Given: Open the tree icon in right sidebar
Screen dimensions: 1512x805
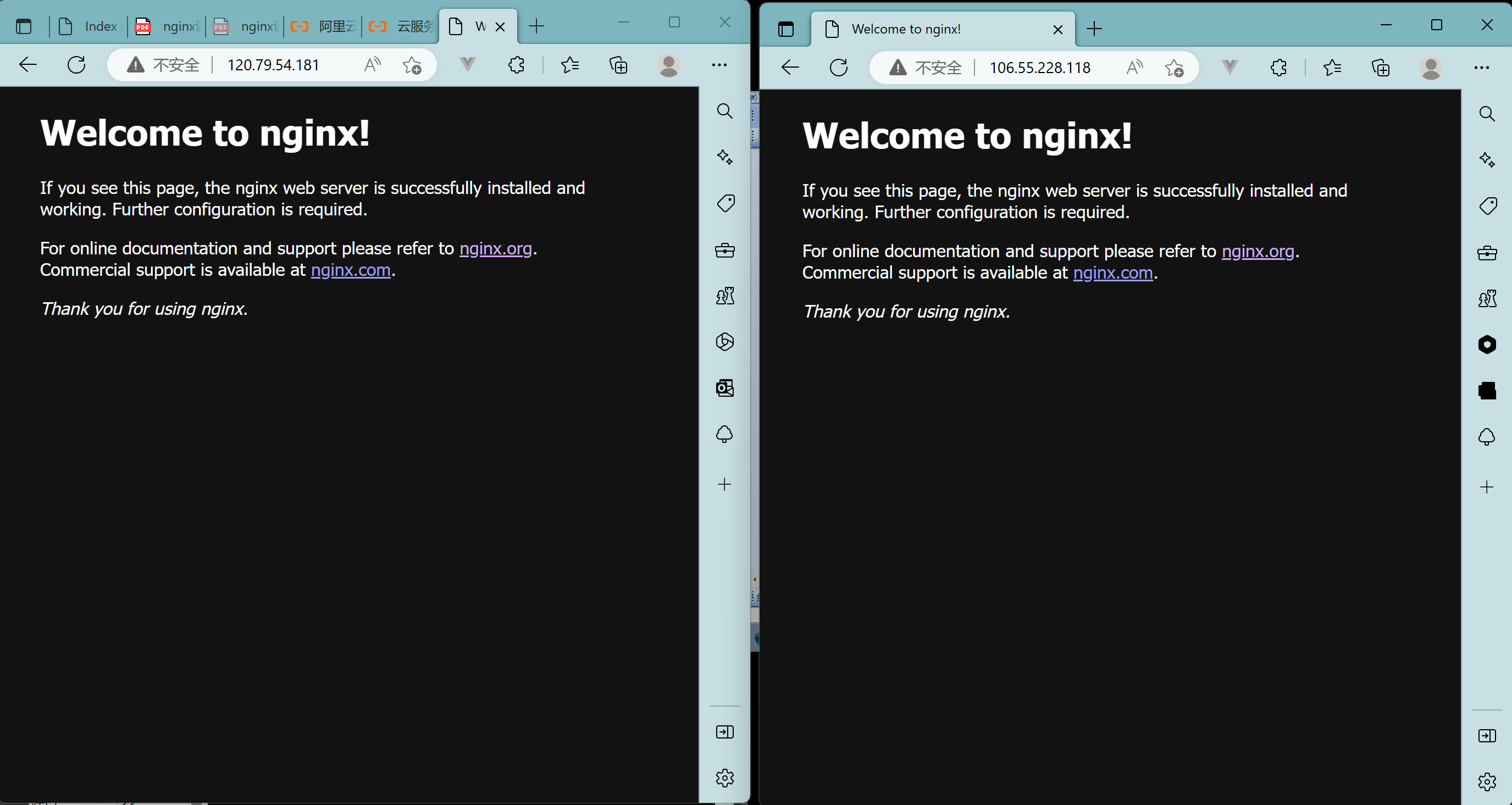Looking at the screenshot, I should click(1487, 437).
